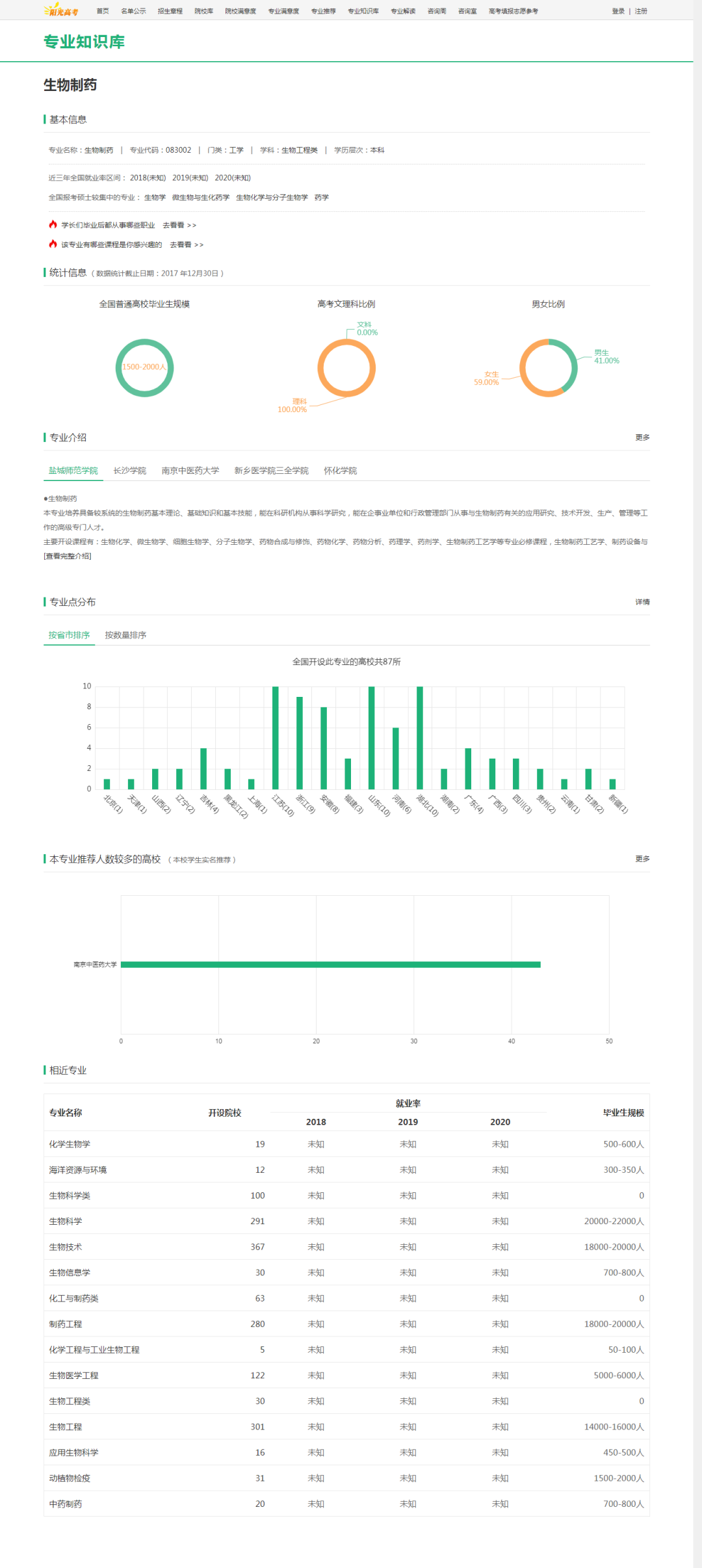Click 更多 in the 专业介绍 section
The height and width of the screenshot is (1568, 702).
[x=642, y=438]
